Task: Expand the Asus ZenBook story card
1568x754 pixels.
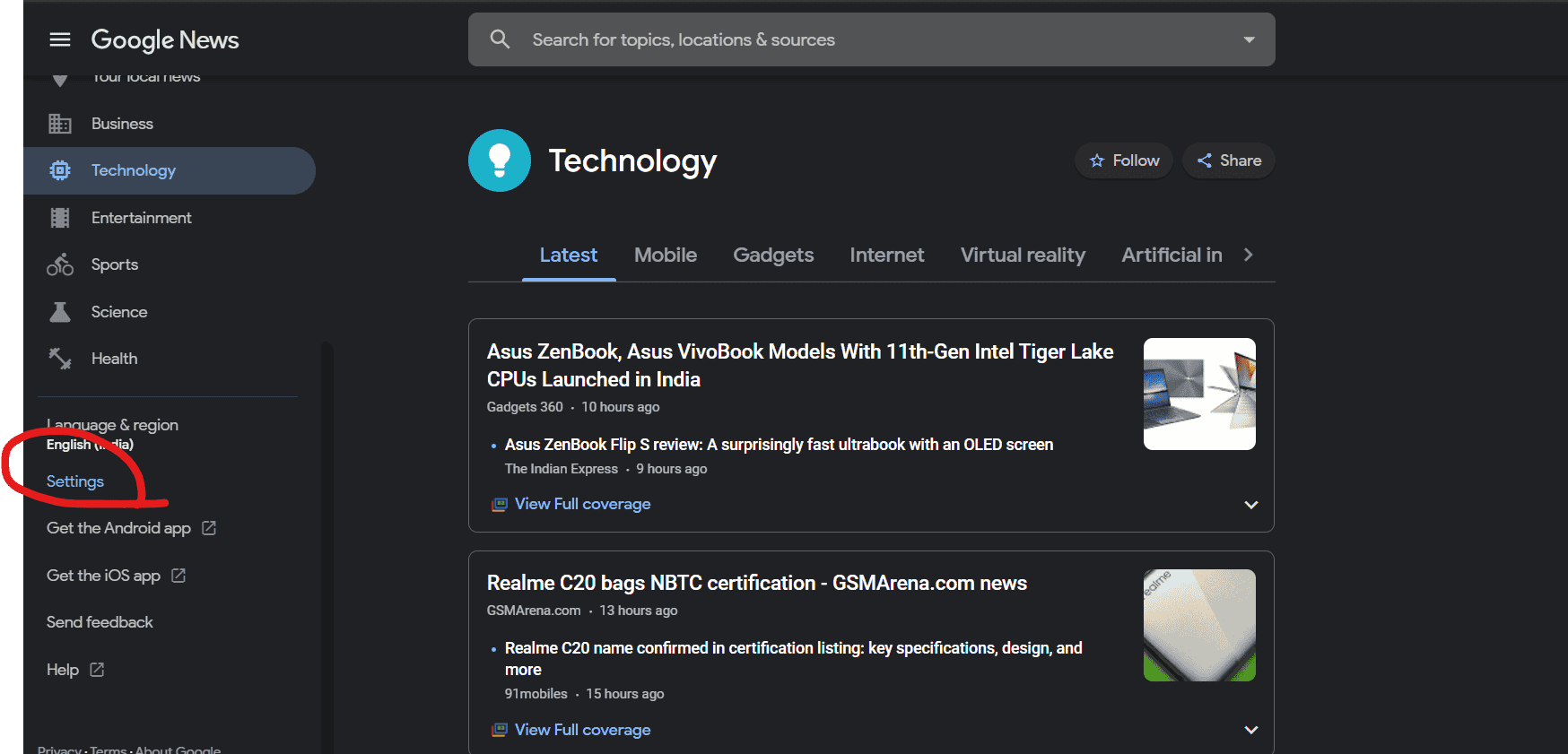Action: click(x=1250, y=505)
